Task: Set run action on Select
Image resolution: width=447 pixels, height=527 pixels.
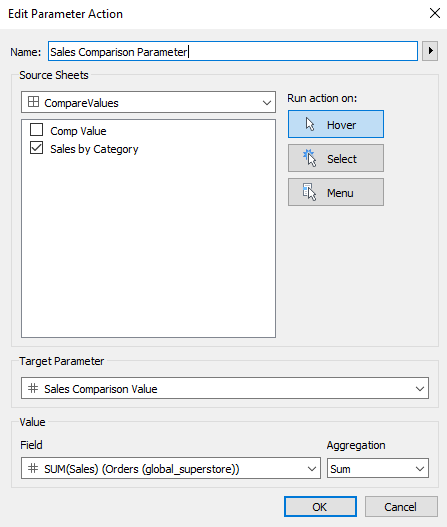Action: (x=336, y=158)
